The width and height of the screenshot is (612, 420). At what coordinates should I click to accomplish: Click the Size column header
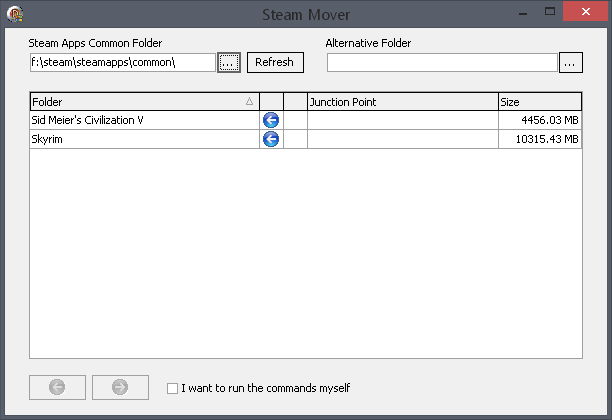(x=540, y=102)
